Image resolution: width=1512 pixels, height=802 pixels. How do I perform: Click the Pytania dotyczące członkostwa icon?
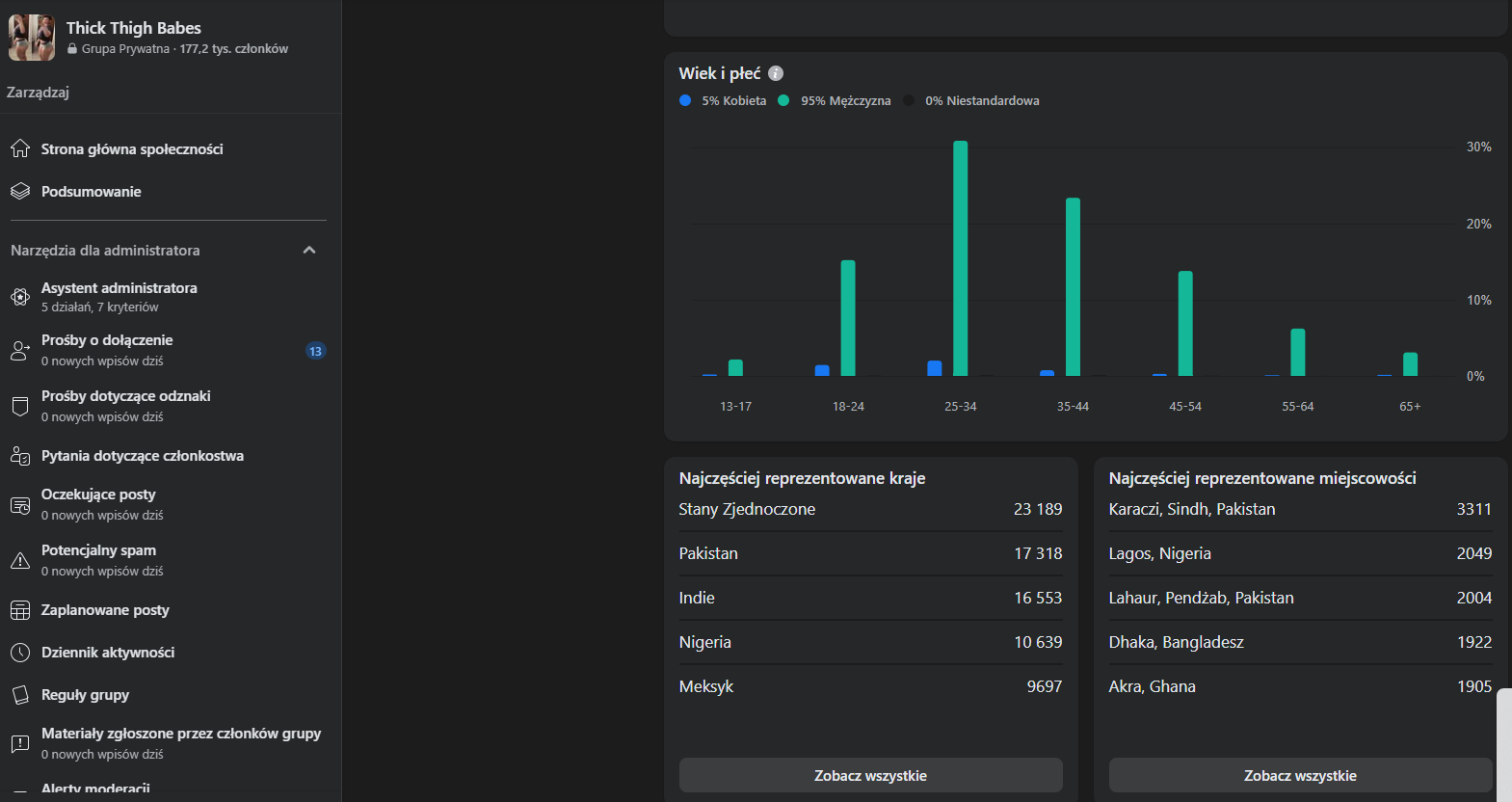20,456
